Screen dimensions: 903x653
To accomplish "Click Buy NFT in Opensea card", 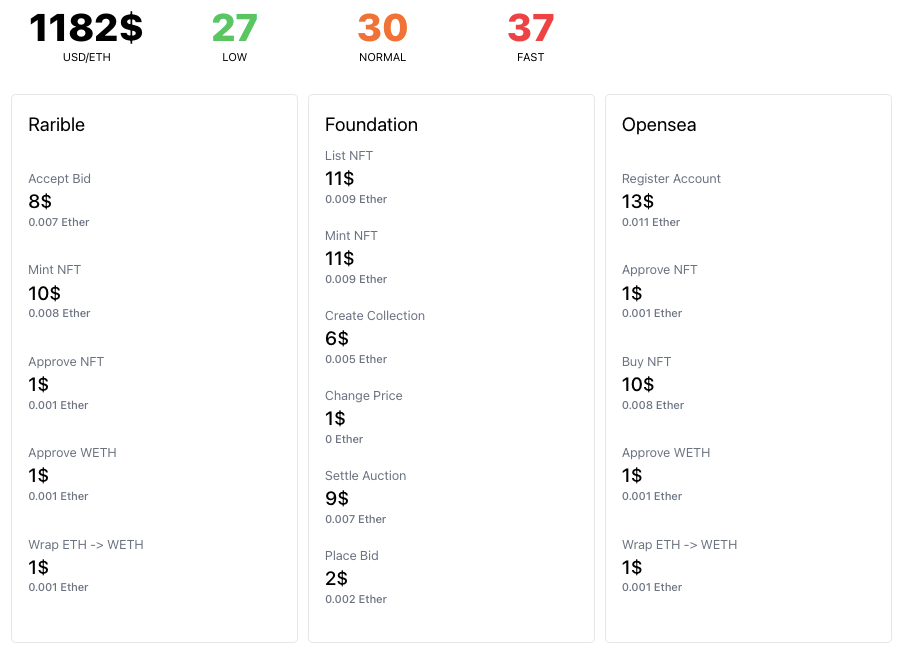I will tap(646, 362).
